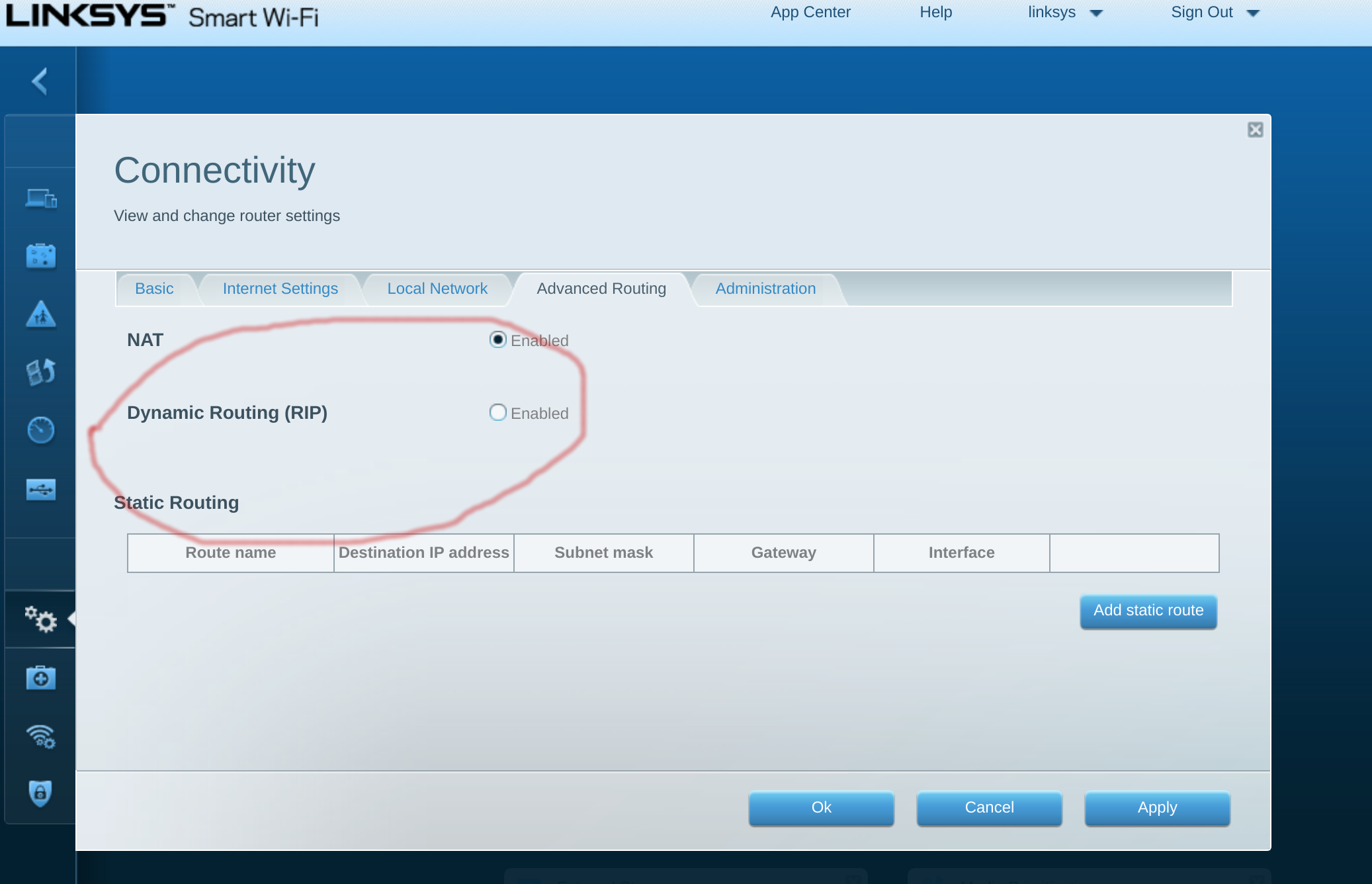This screenshot has width=1372, height=884.
Task: Click Interface column header
Action: pos(962,552)
